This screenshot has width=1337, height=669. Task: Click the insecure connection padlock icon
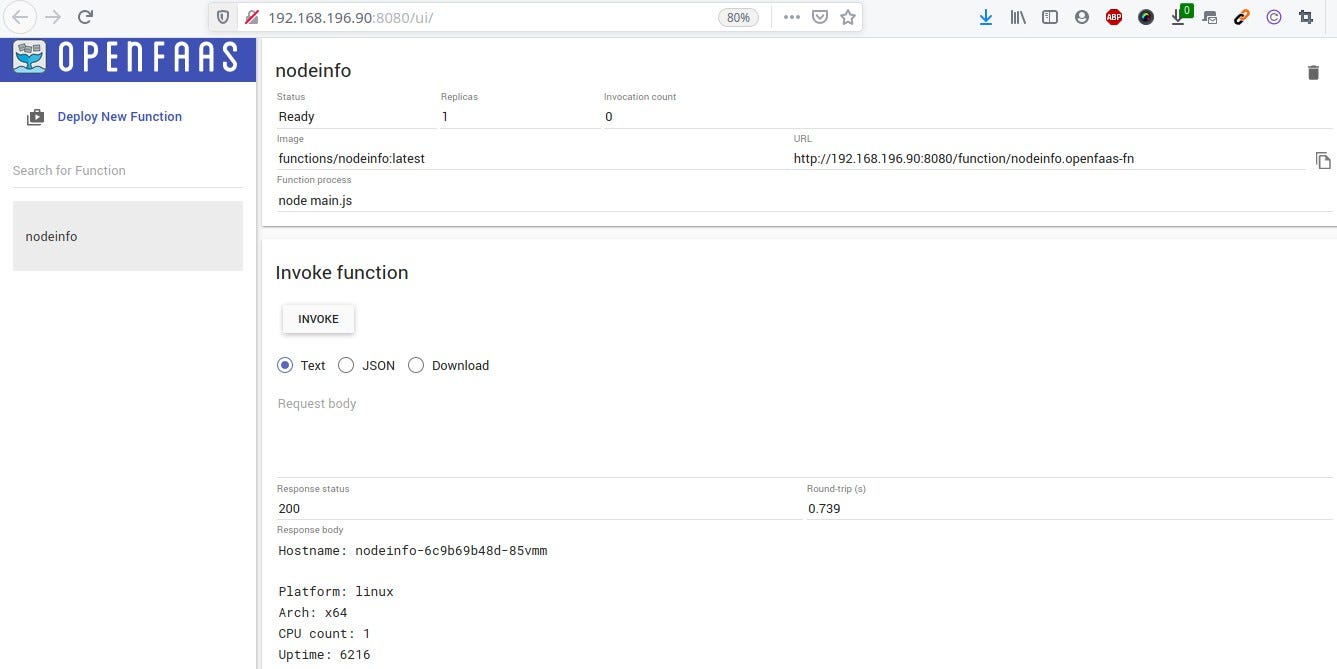pyautogui.click(x=251, y=17)
